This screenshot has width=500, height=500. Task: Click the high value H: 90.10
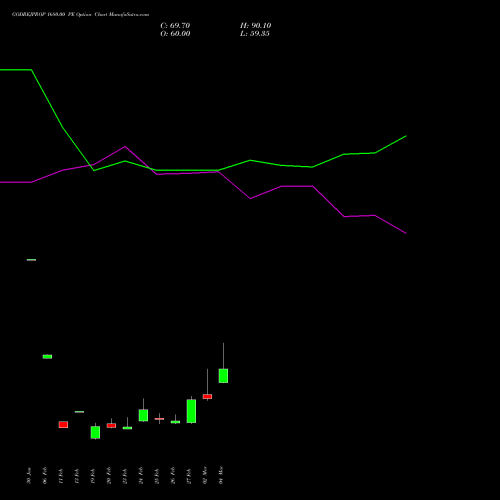coord(256,26)
